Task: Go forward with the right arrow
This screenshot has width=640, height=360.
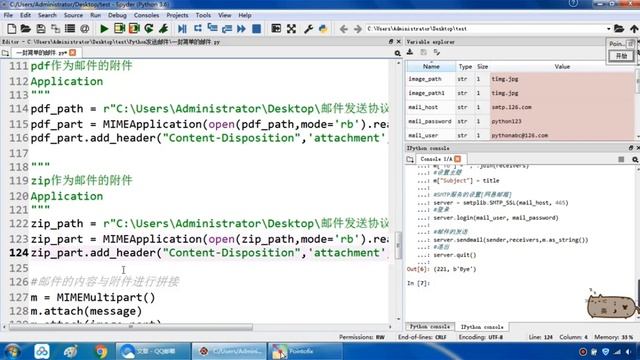Action: 358,29
